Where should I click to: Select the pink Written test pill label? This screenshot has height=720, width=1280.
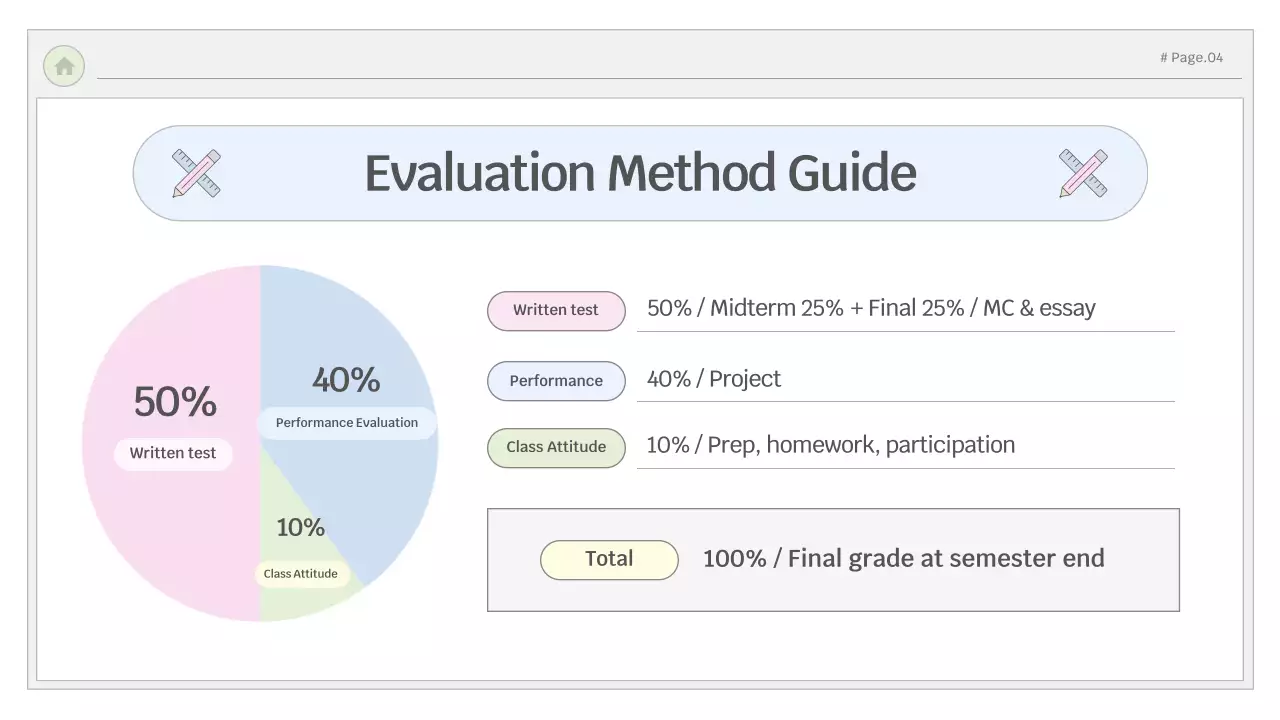556,310
